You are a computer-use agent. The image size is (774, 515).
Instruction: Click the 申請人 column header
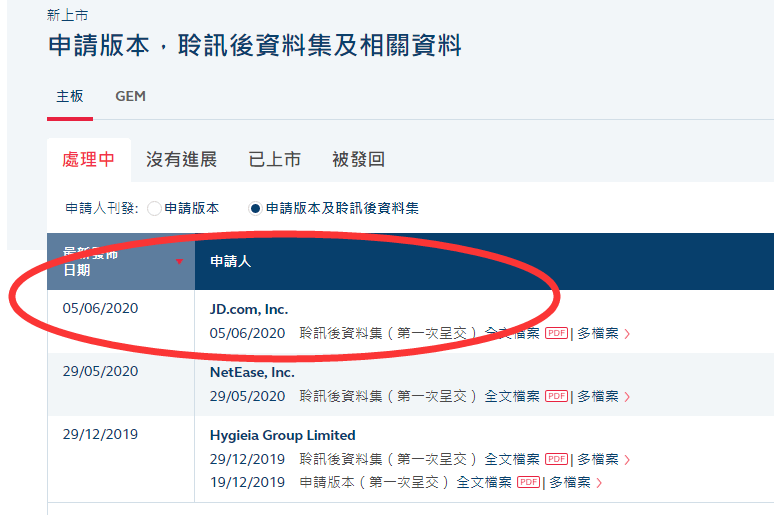[231, 261]
